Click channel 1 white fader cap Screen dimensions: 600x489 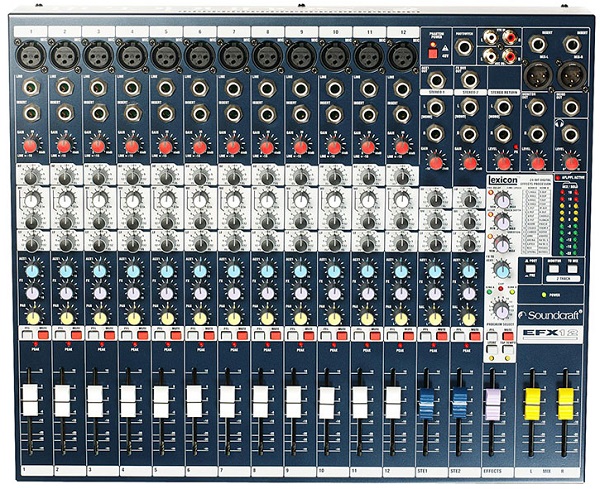coord(30,401)
